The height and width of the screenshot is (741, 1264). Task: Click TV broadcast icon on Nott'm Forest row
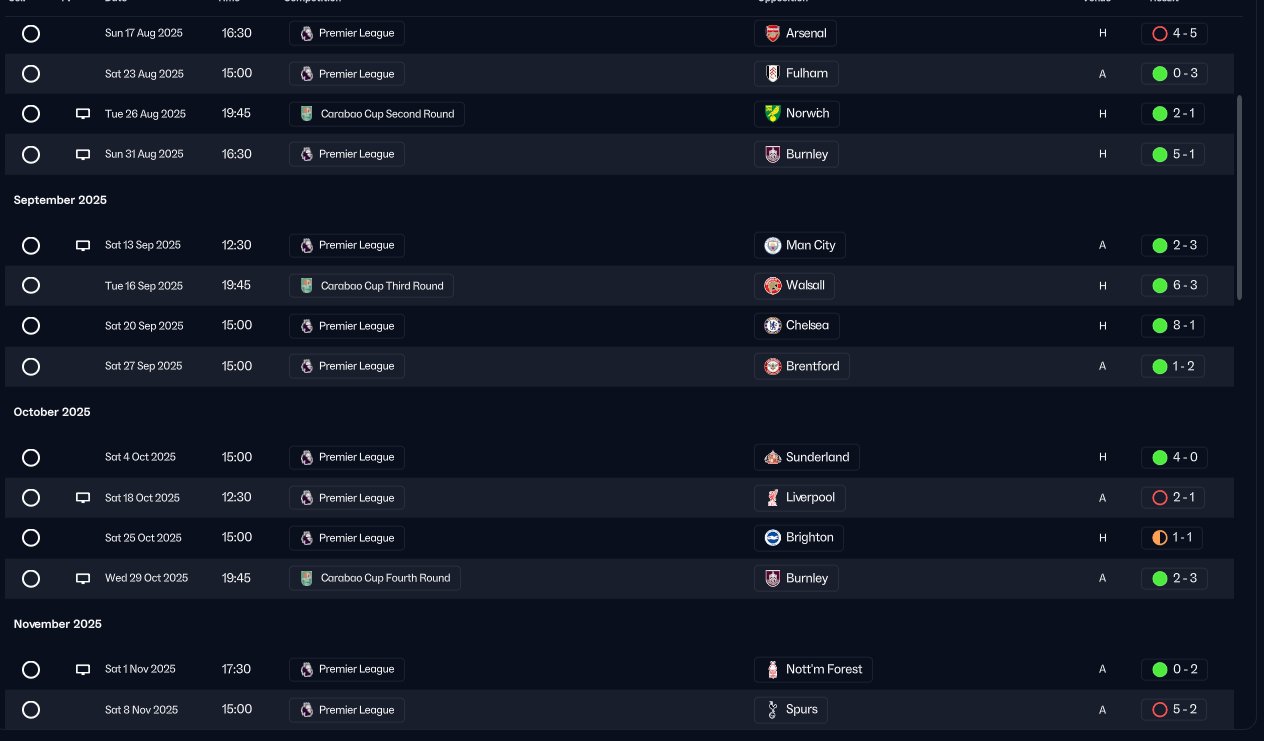83,669
